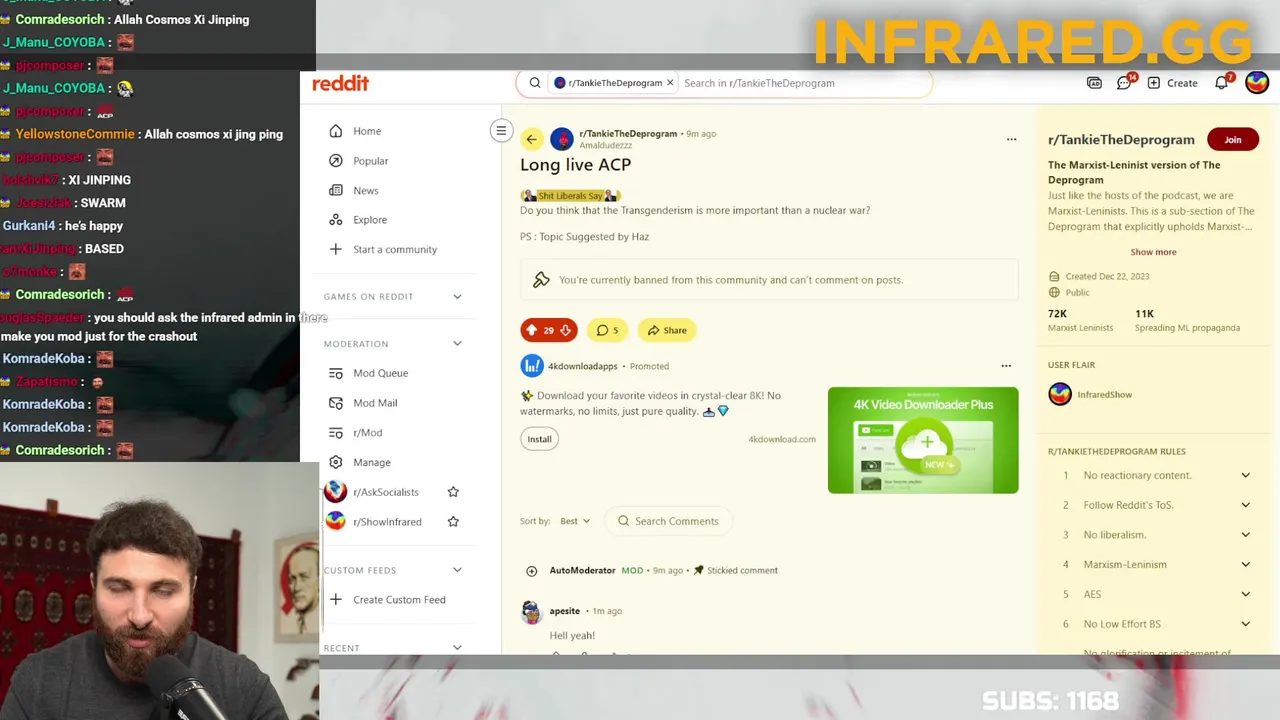
Task: Remove the r/TankieTheDeprogram search filter
Action: pos(670,83)
